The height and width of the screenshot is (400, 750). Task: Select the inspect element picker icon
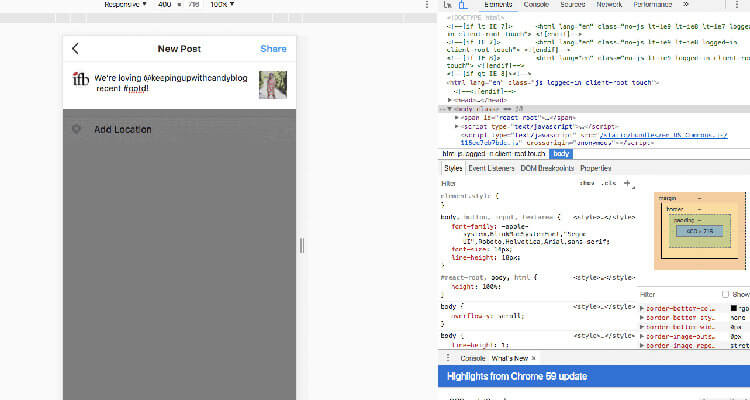pos(447,5)
